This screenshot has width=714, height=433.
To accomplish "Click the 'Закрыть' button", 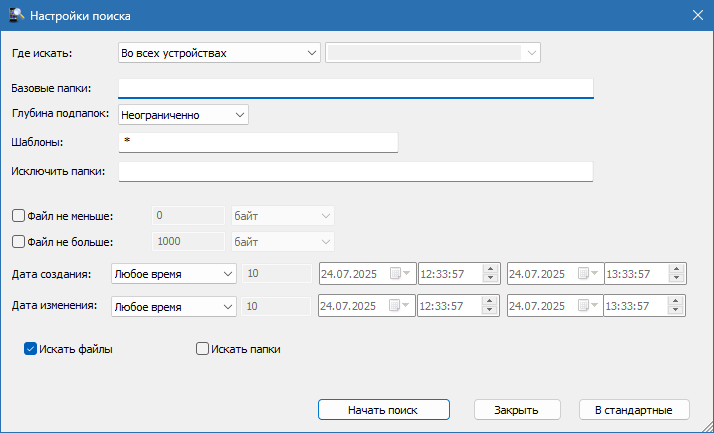I will coord(517,410).
